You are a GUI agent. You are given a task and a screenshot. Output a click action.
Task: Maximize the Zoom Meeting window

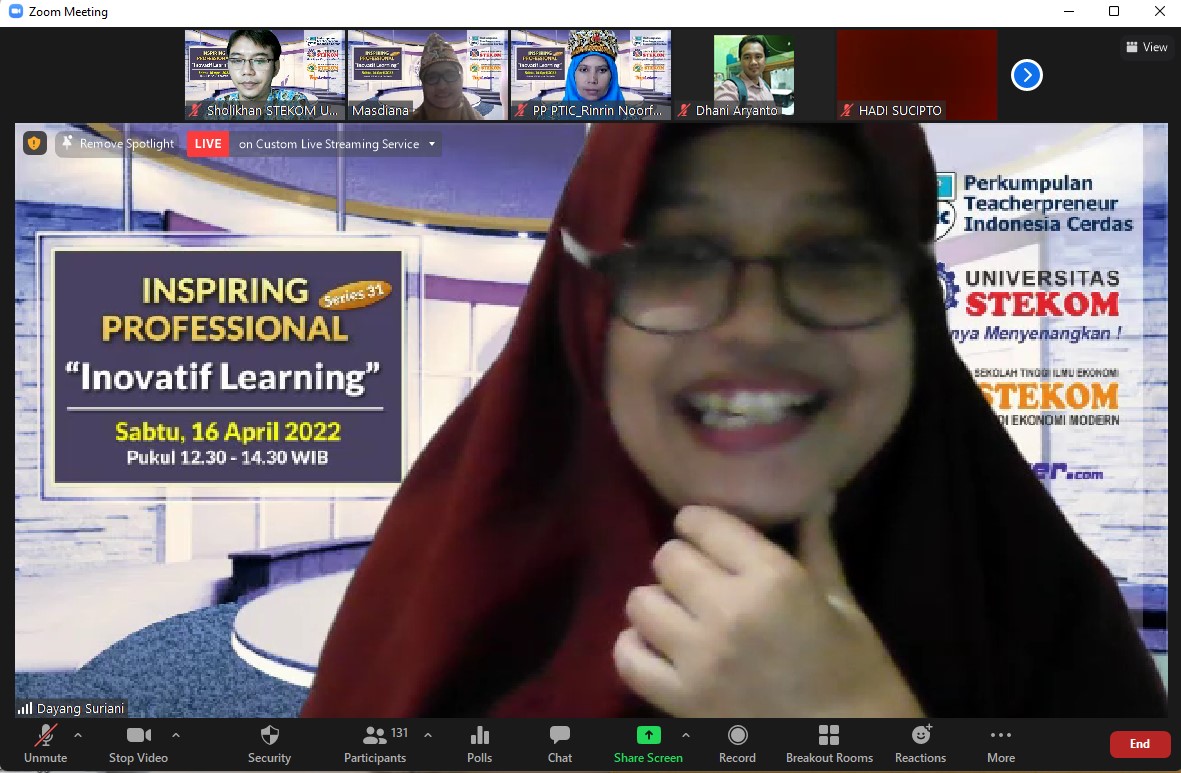click(1114, 11)
